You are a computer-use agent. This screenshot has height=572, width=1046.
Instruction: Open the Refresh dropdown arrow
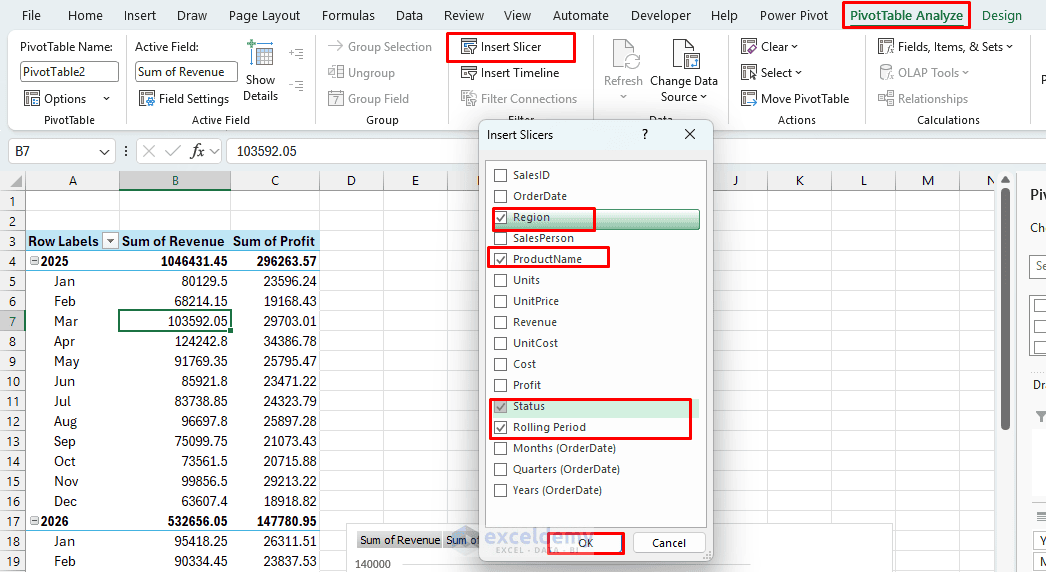pos(623,97)
